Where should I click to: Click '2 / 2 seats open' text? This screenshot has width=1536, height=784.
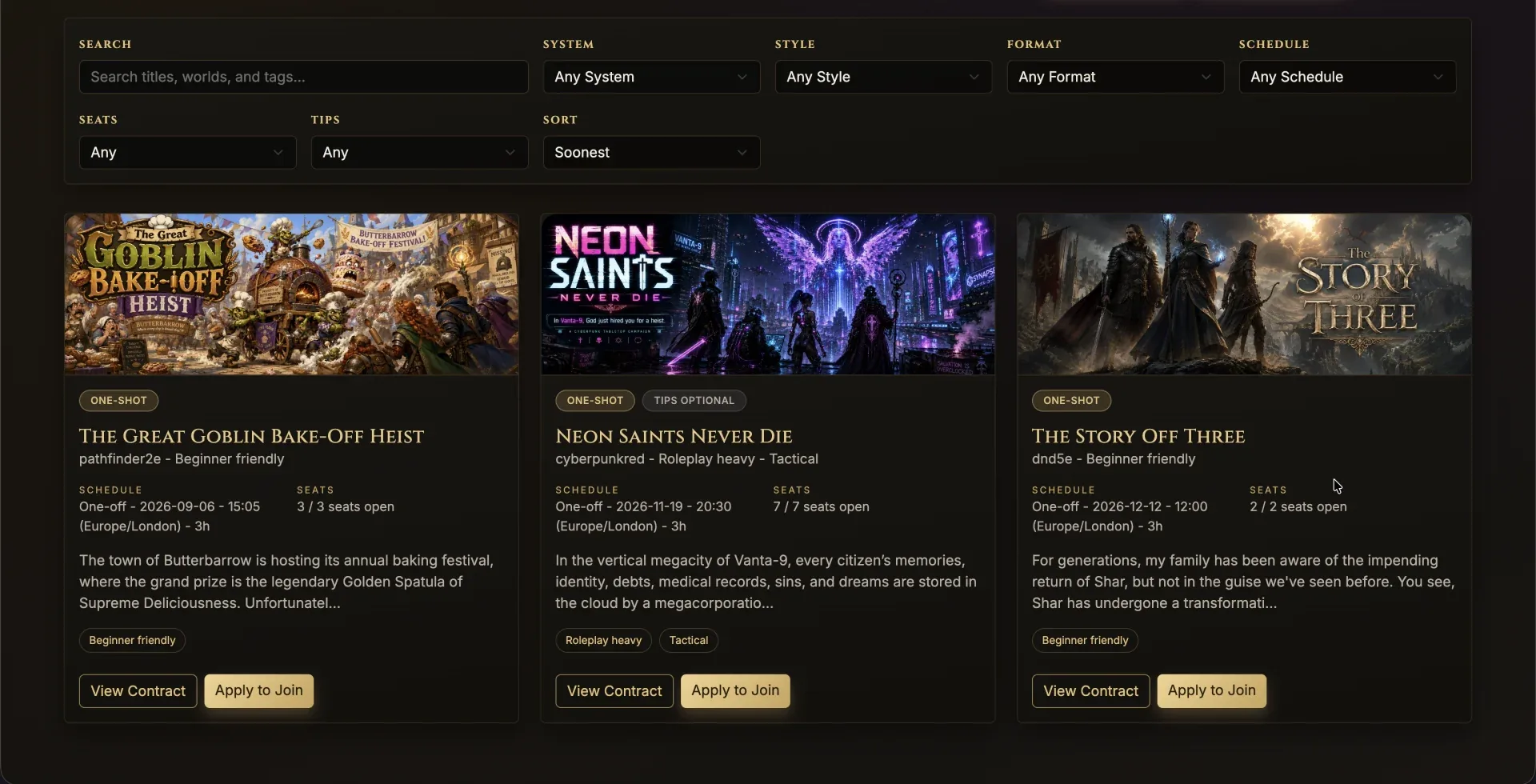point(1298,507)
